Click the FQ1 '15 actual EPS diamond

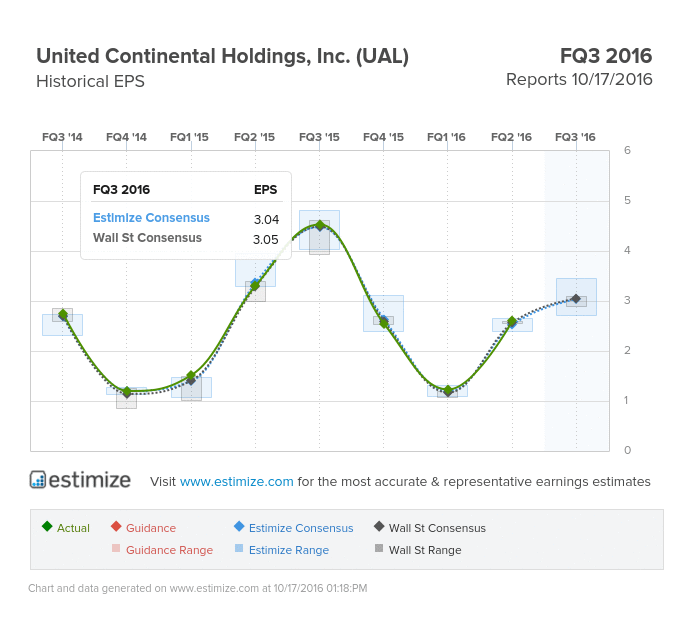click(x=191, y=376)
